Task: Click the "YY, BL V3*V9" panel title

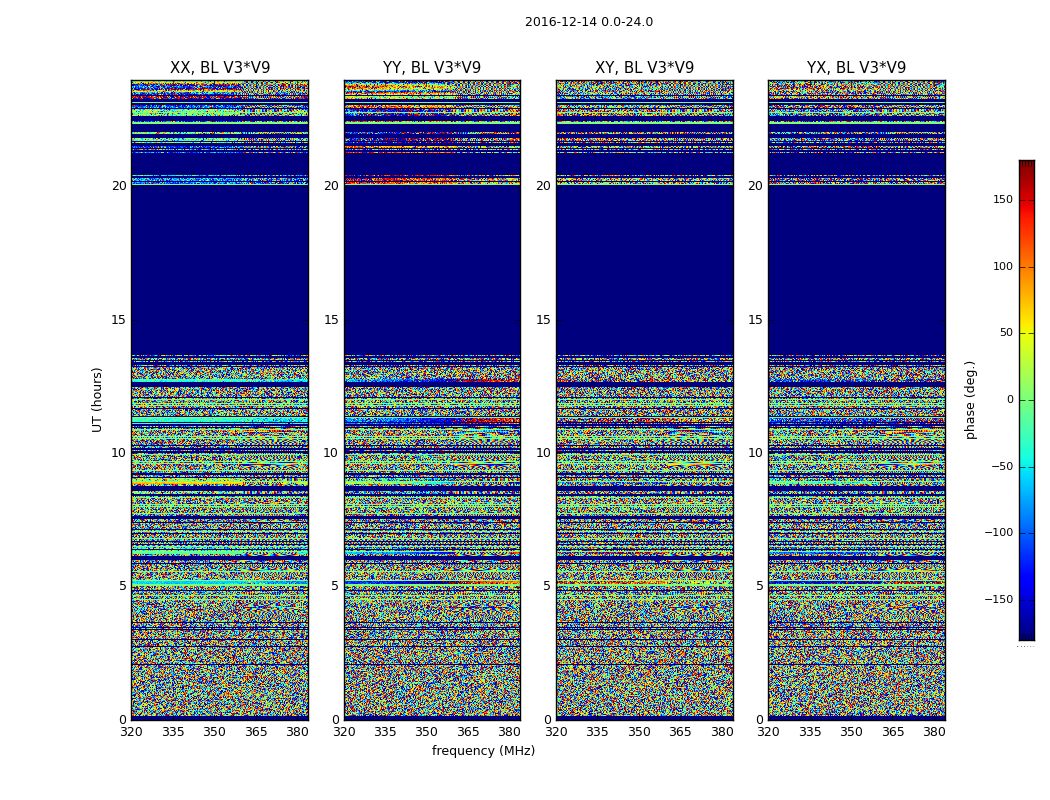Action: click(x=432, y=68)
